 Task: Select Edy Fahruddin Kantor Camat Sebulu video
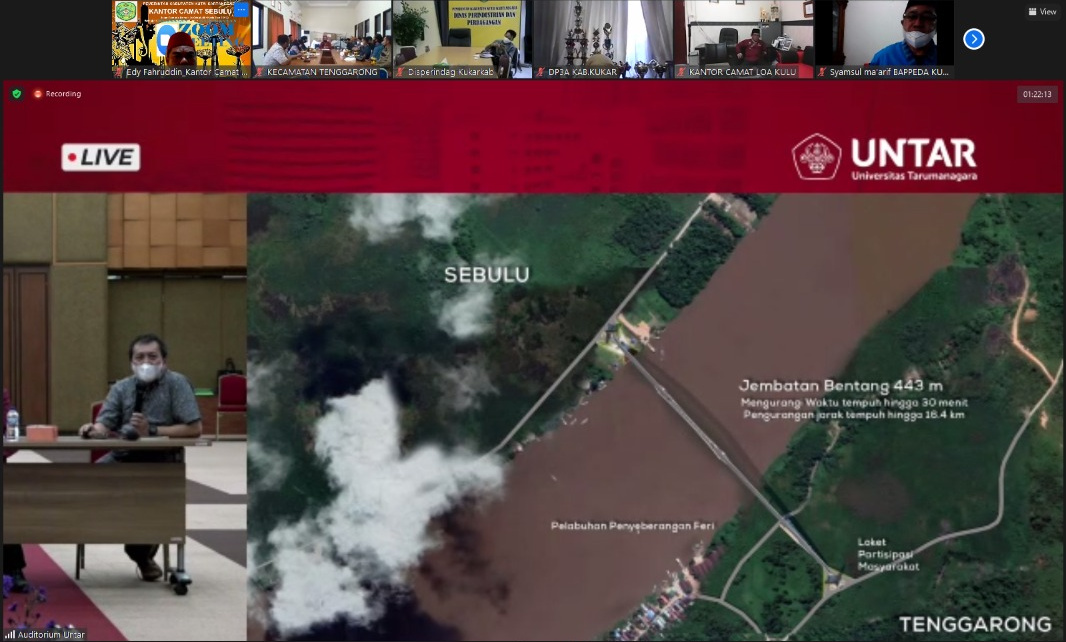pyautogui.click(x=181, y=35)
